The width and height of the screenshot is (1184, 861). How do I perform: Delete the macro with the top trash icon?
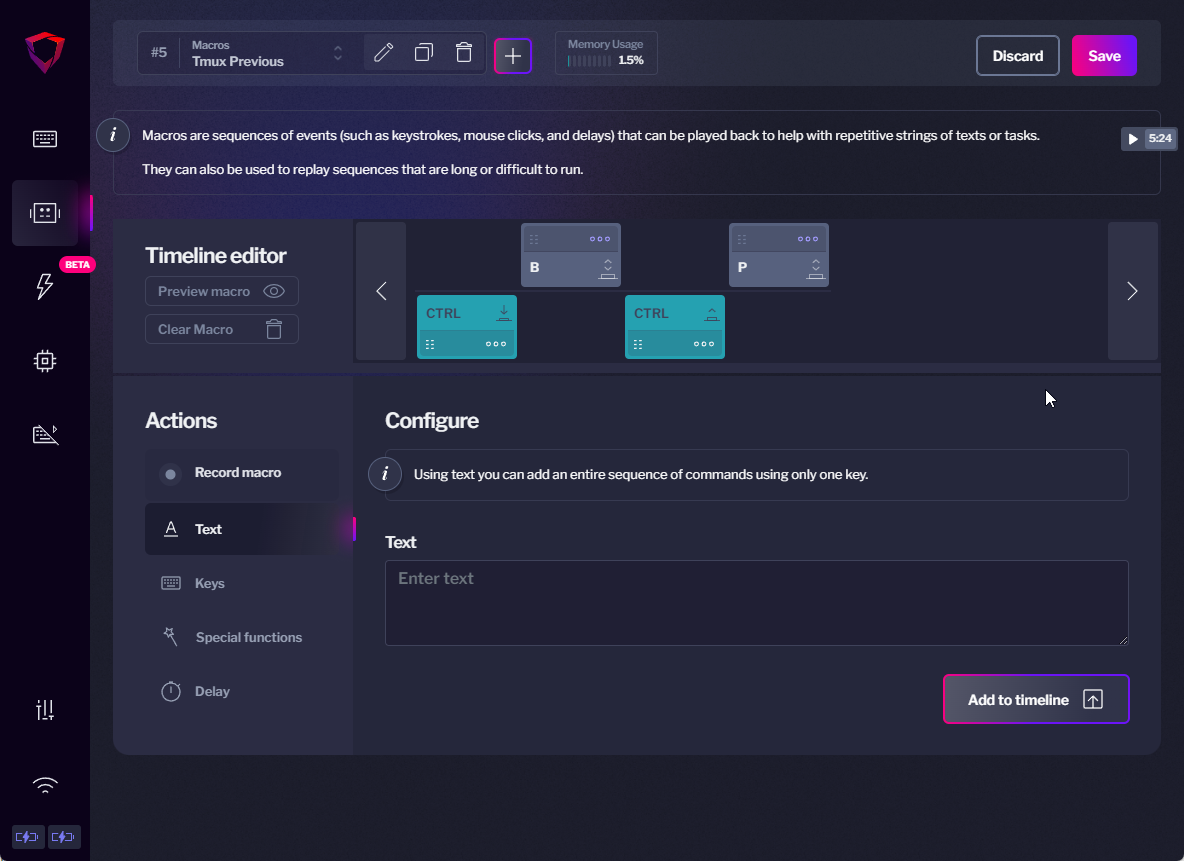coord(464,53)
